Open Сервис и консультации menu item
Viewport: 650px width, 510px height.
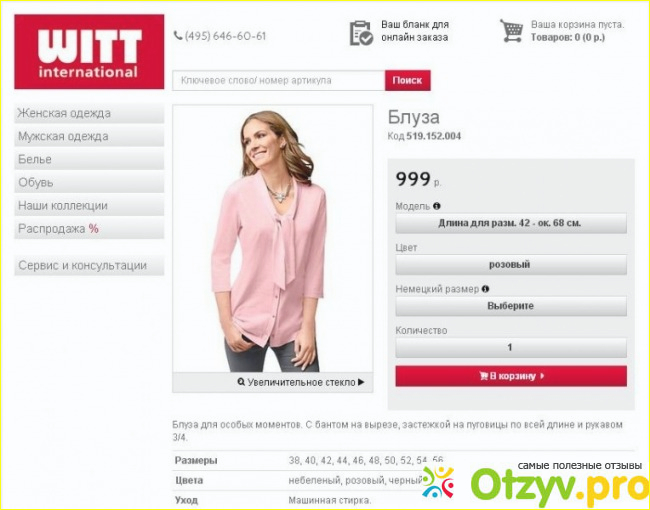pos(89,265)
